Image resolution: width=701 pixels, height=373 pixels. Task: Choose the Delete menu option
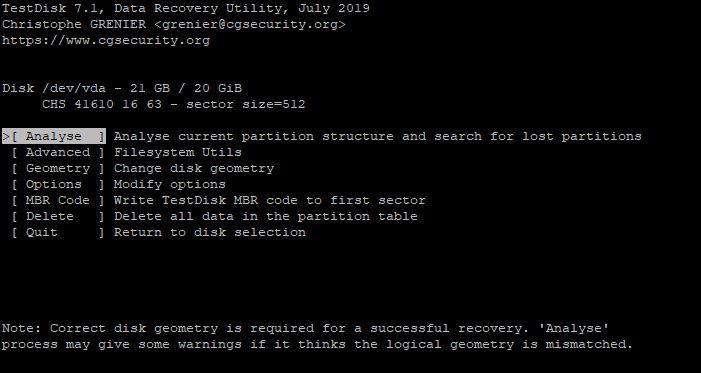click(x=58, y=216)
